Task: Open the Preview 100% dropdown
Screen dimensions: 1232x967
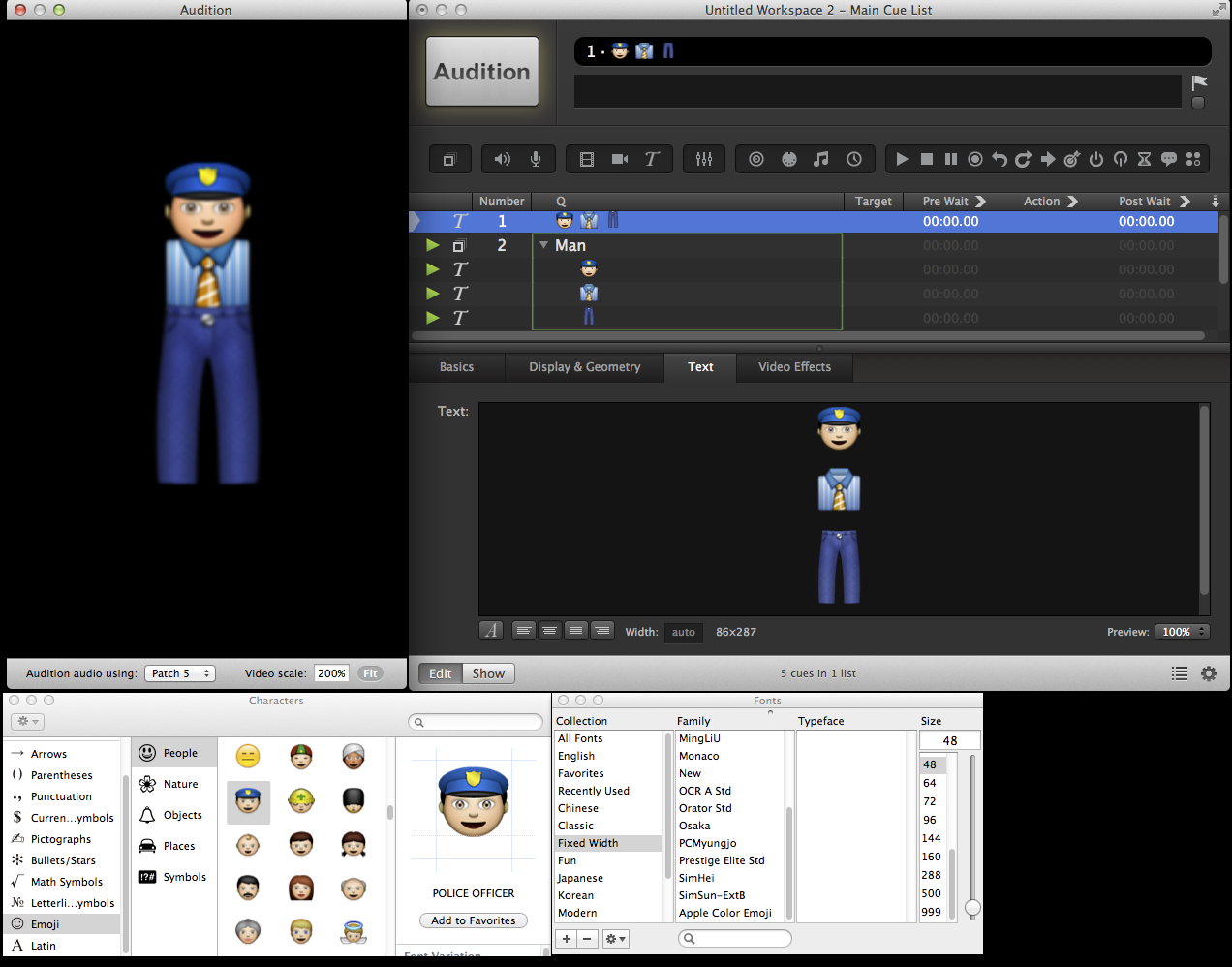Action: (1182, 632)
